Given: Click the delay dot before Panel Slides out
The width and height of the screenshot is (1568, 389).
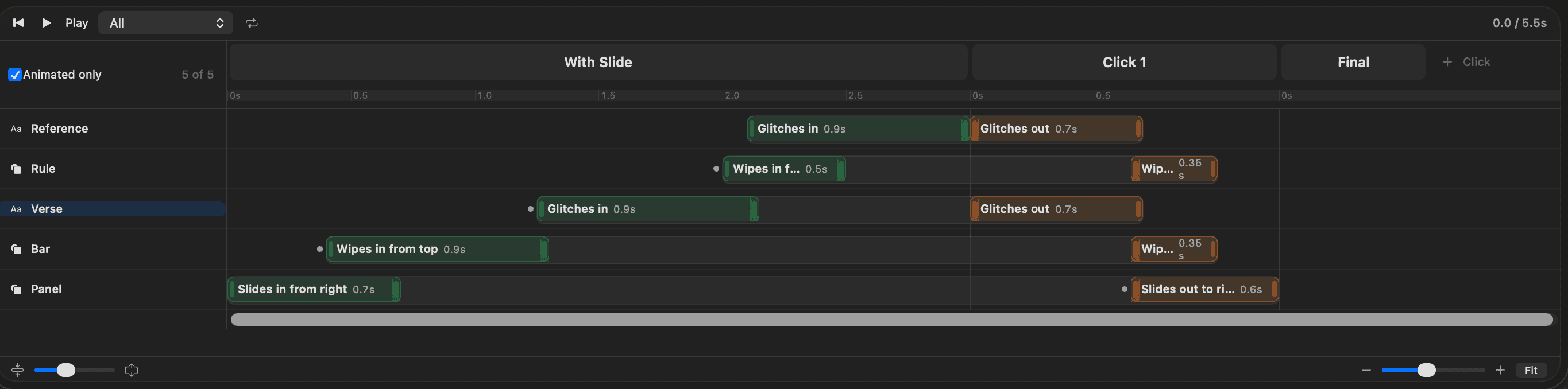Looking at the screenshot, I should tap(1124, 289).
